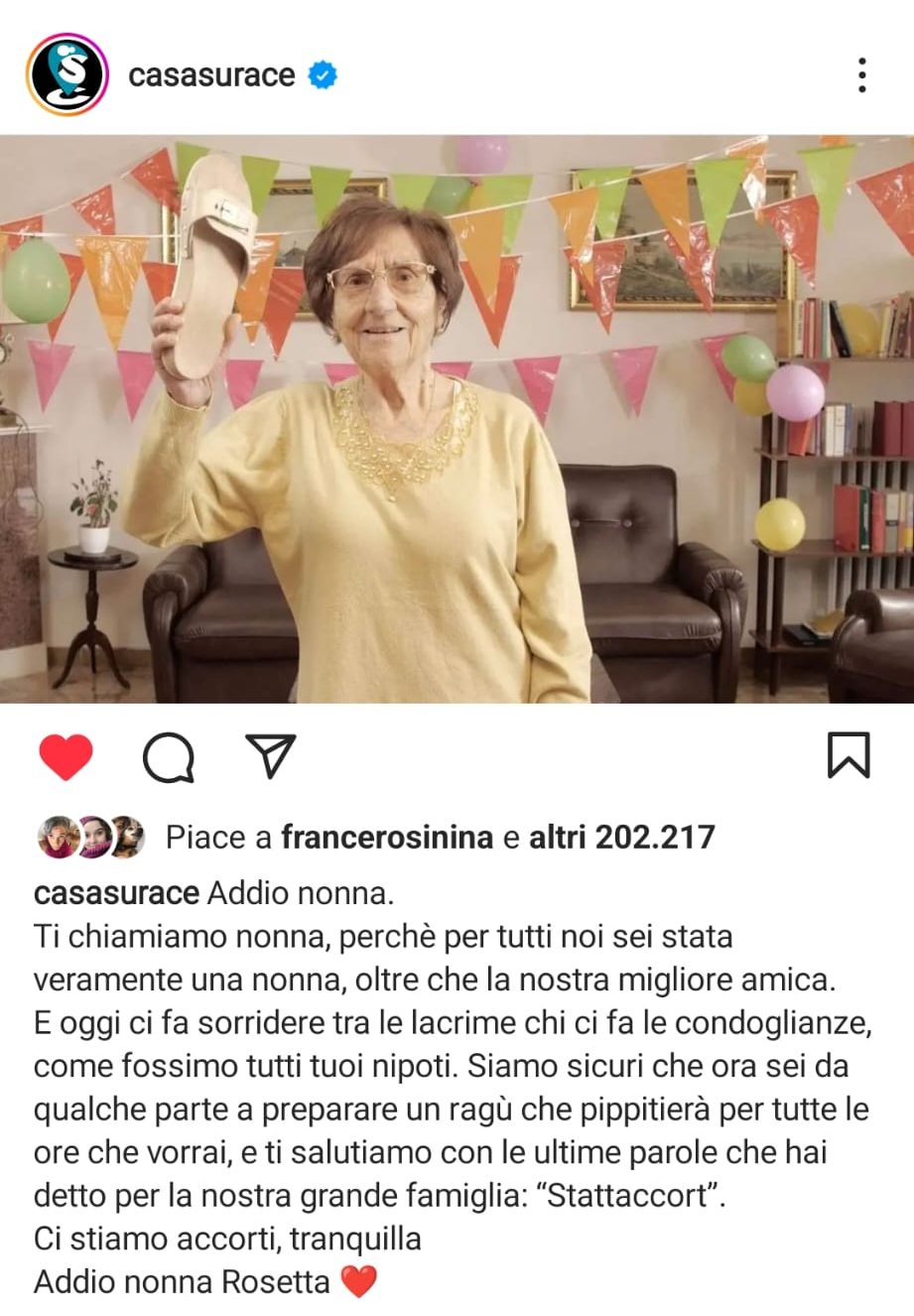
Task: Click the red heart emoji after Rosetta
Action: click(x=359, y=1282)
